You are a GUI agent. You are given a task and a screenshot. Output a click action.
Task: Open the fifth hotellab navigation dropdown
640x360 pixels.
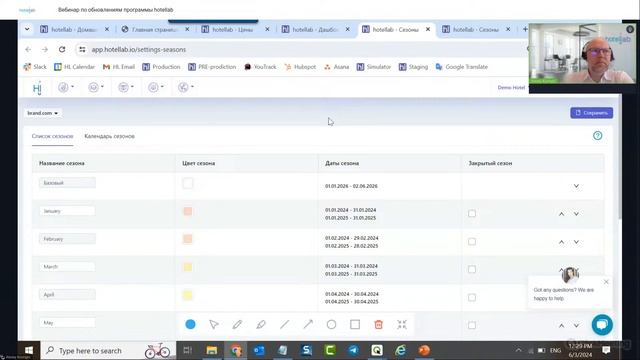point(186,87)
